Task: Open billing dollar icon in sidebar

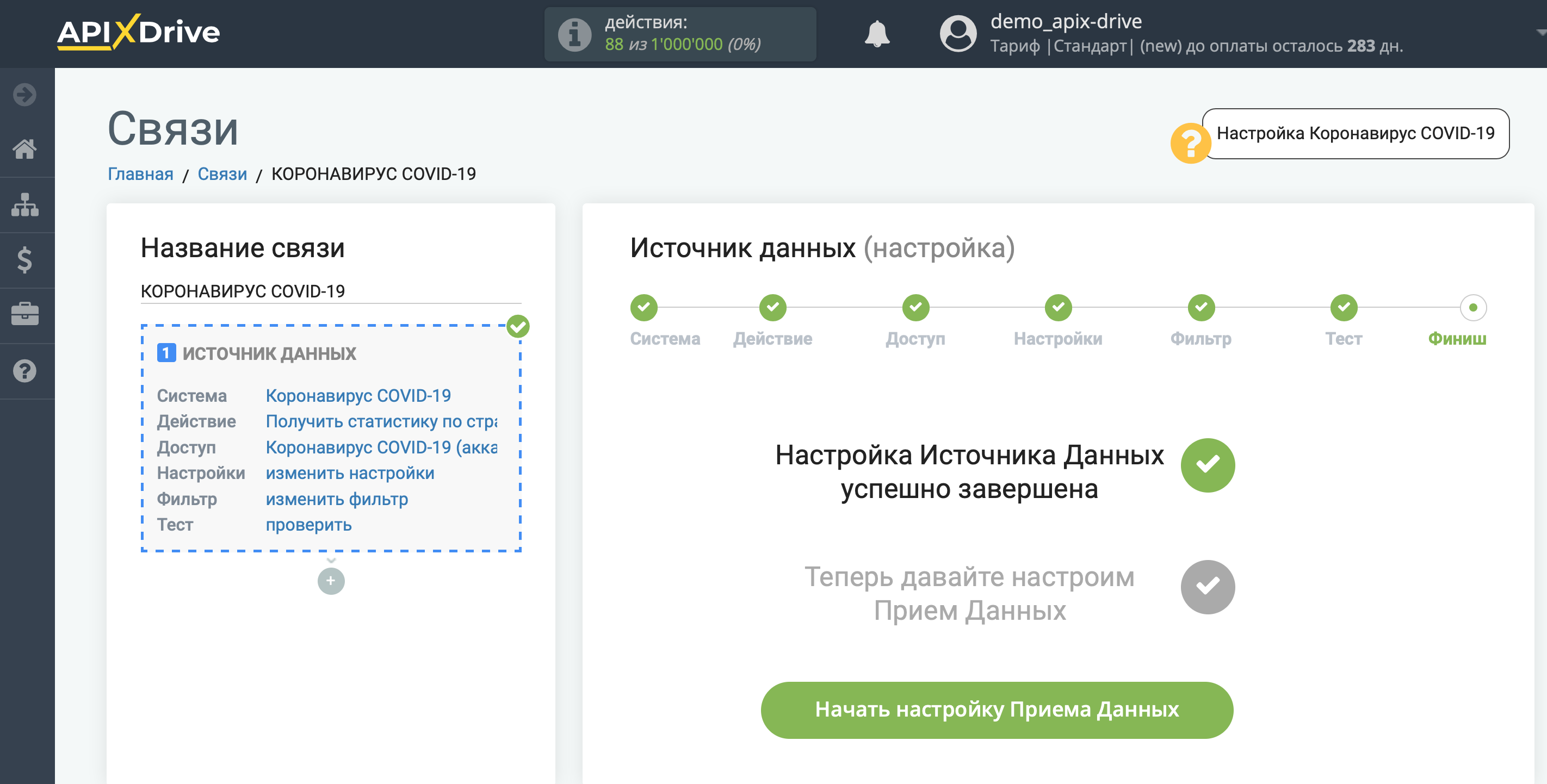Action: 24,260
